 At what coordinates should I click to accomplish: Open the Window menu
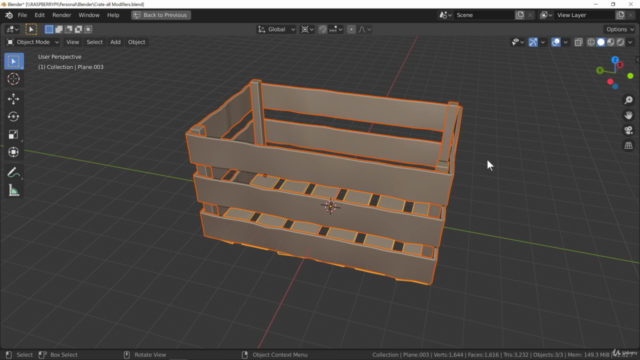(89, 15)
